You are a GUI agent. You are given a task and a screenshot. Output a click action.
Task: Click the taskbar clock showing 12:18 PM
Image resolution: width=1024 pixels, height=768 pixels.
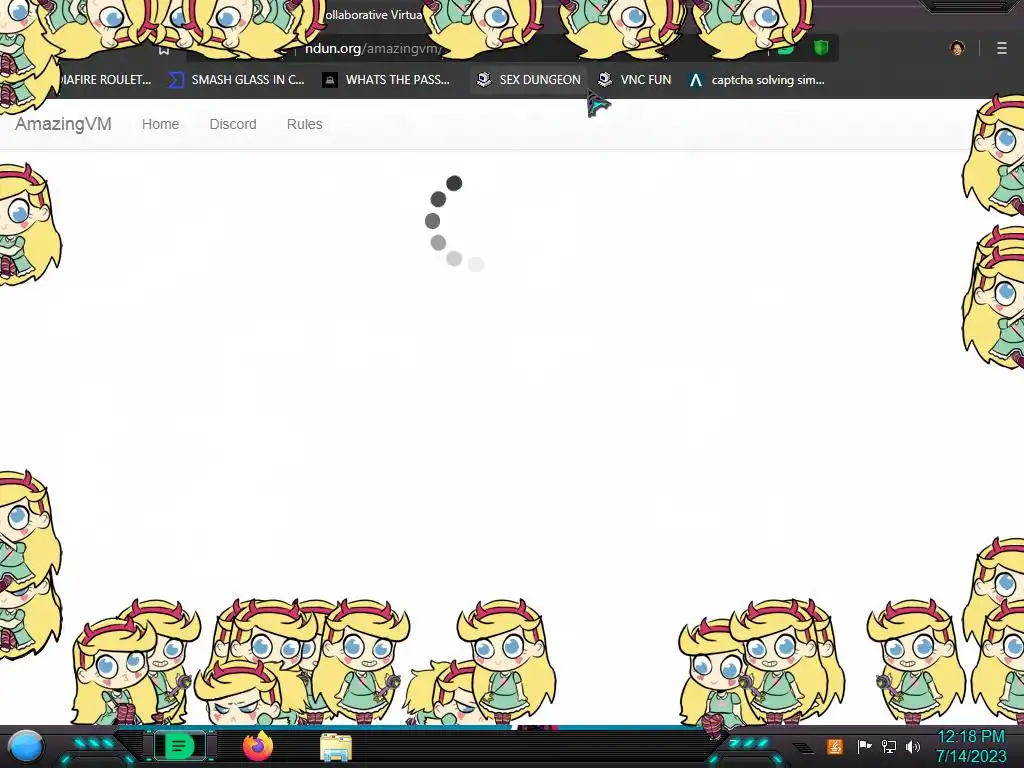pyautogui.click(x=971, y=746)
